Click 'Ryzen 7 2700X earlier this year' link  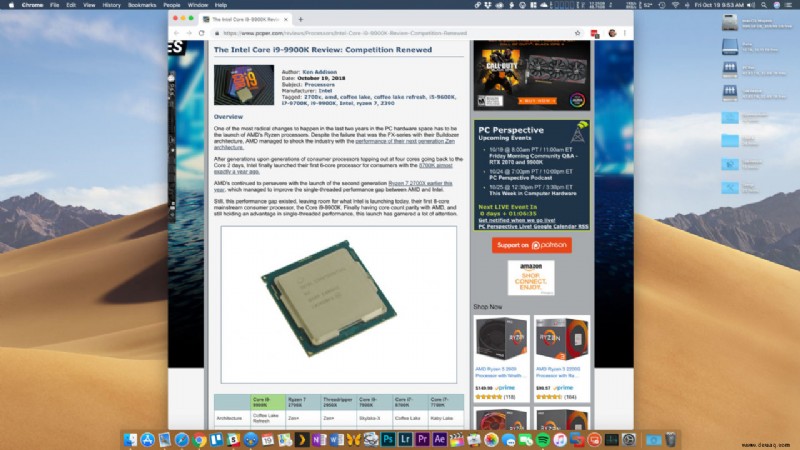(420, 183)
